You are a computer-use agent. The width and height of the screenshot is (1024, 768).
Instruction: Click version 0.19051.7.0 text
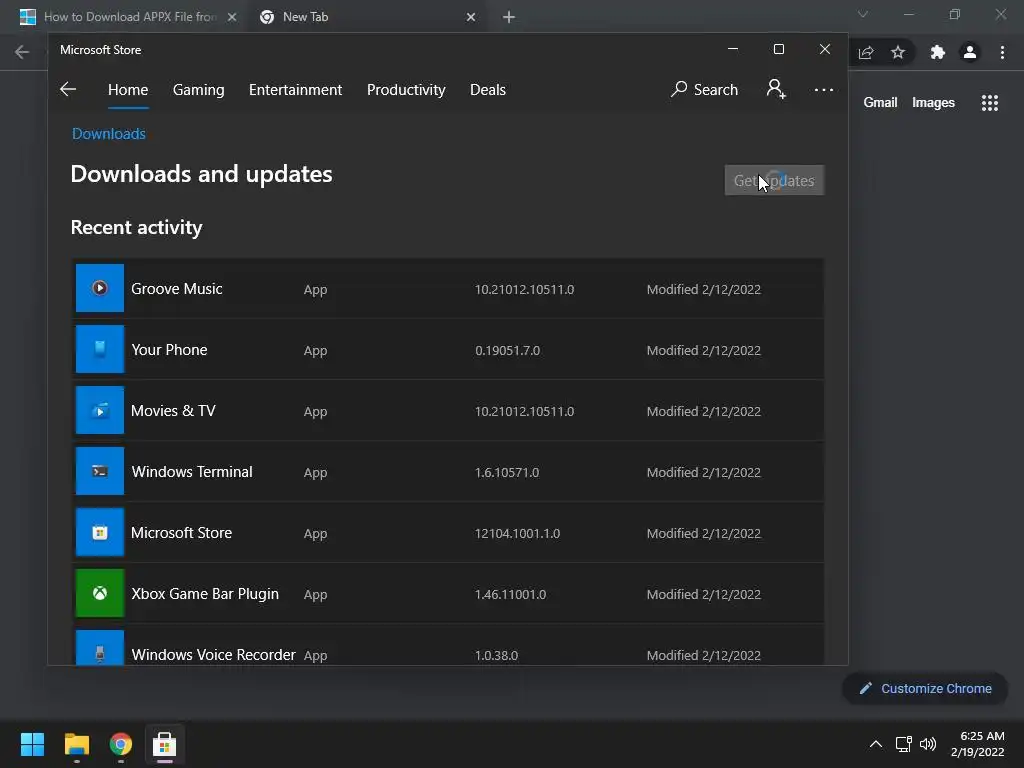[507, 351]
